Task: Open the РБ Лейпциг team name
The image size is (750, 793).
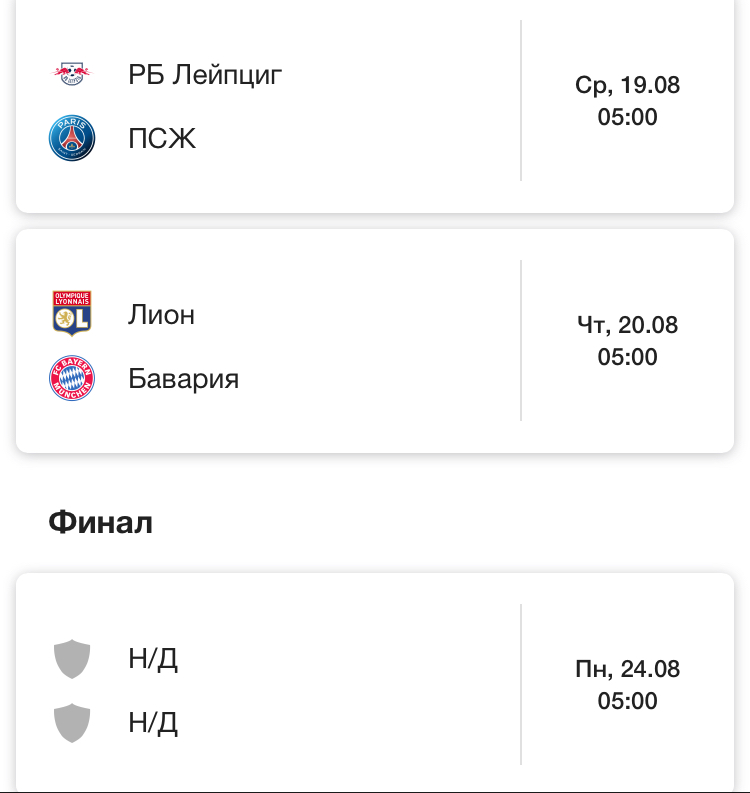Action: (205, 74)
